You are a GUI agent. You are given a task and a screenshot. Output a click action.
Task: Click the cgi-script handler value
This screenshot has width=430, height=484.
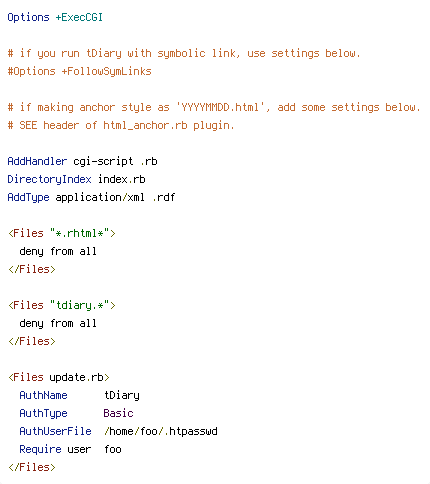pos(103,161)
